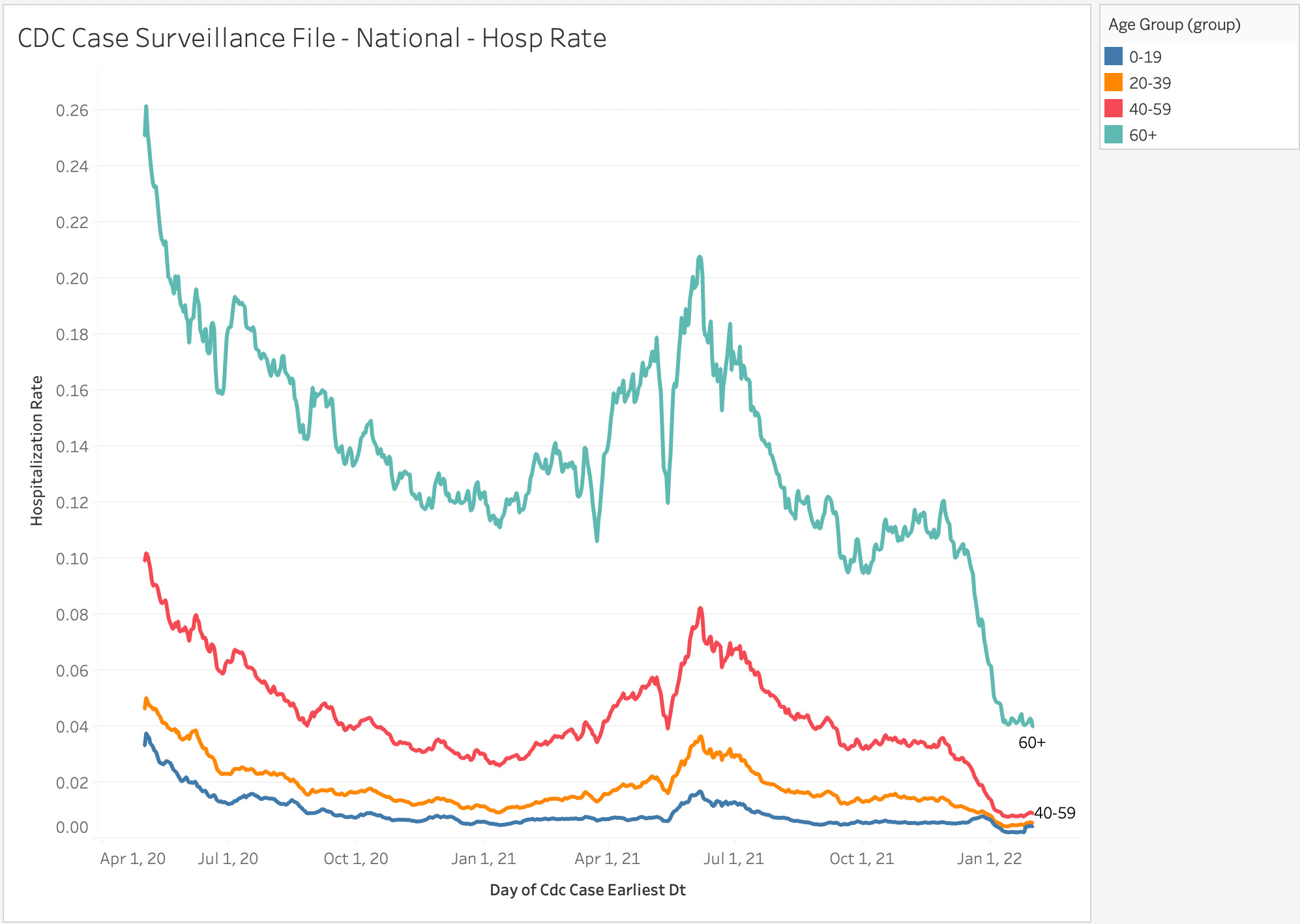Click the Jul 1, 21 axis tick label
The height and width of the screenshot is (924, 1300).
[733, 859]
